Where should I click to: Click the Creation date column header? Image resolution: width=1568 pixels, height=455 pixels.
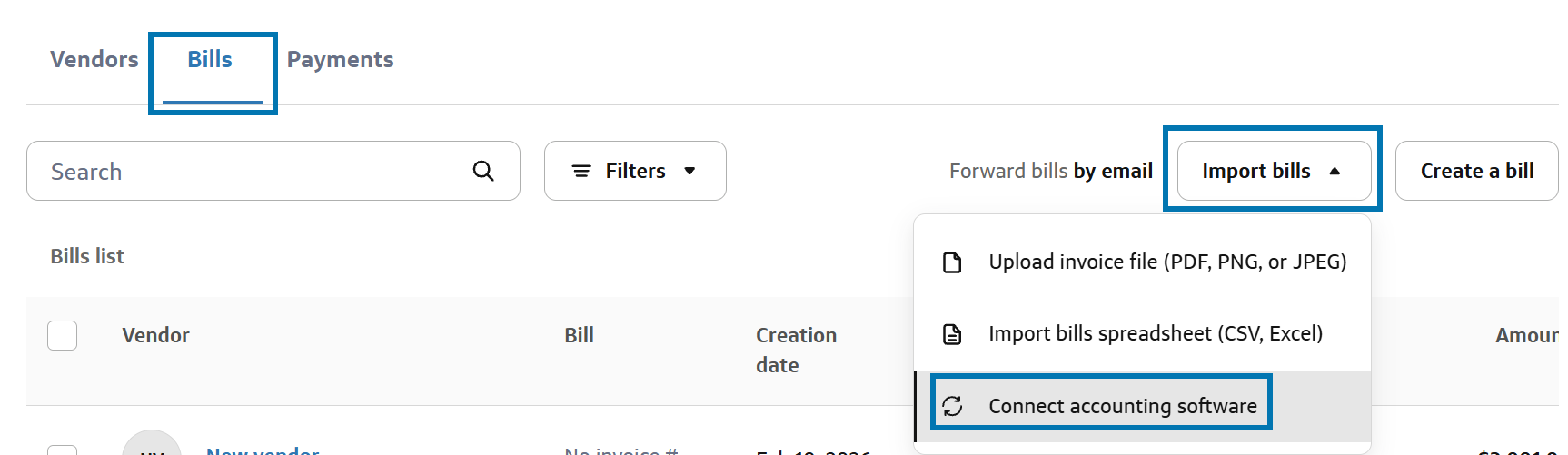click(796, 350)
